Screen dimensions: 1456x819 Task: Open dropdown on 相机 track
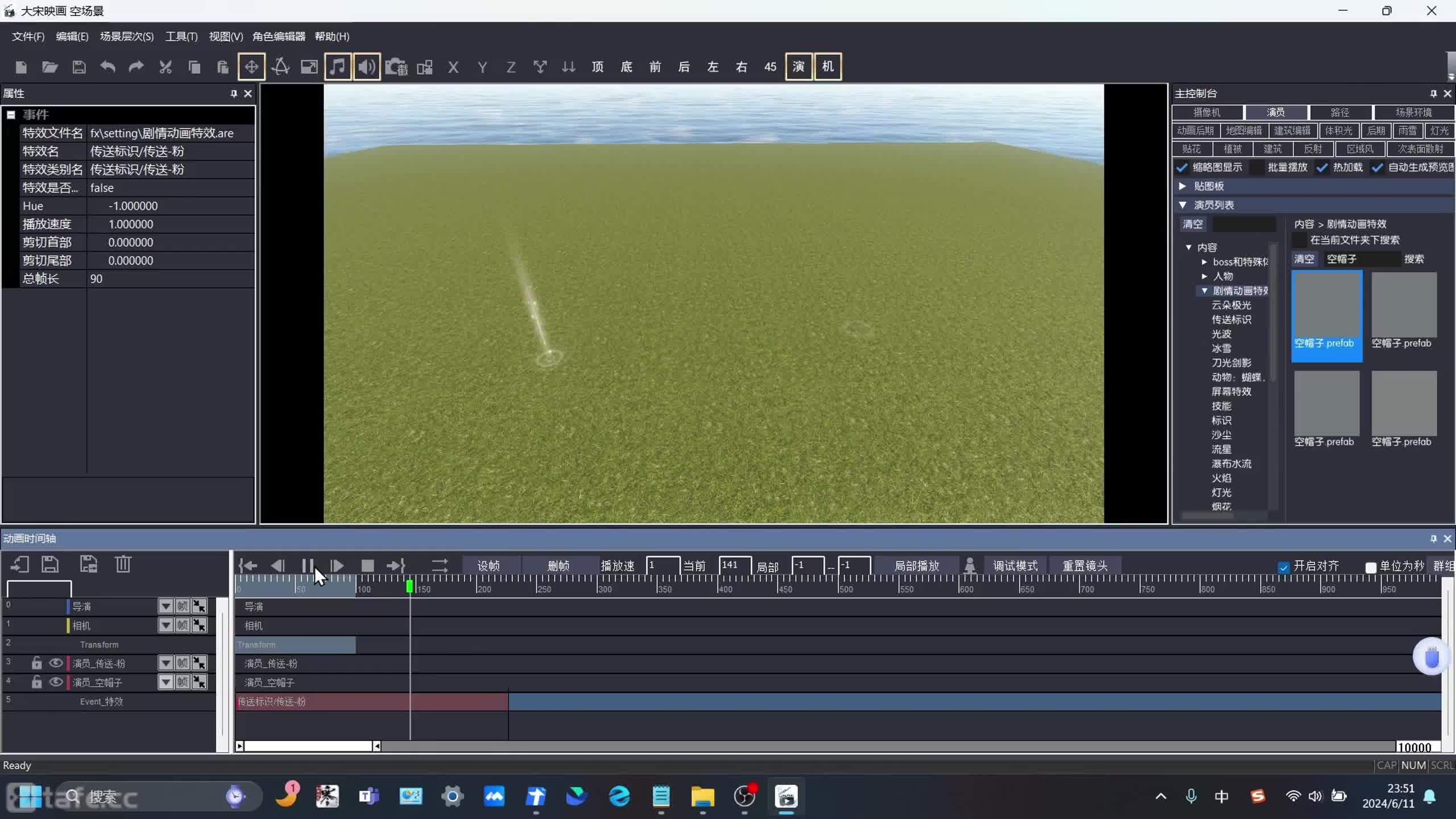(166, 626)
